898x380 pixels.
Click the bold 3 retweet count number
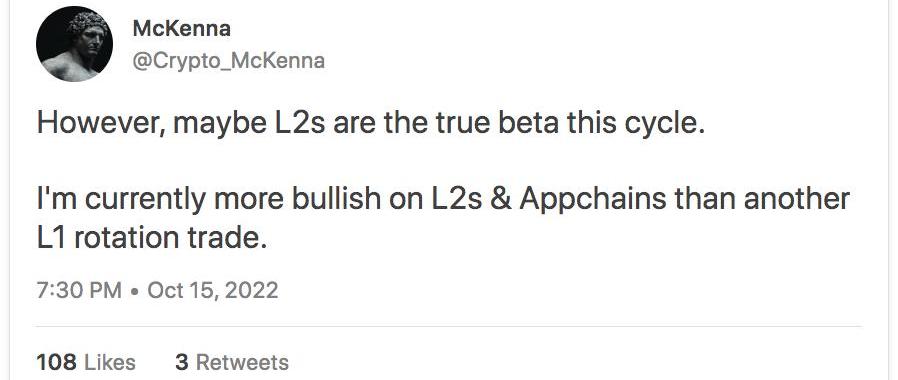coord(182,362)
